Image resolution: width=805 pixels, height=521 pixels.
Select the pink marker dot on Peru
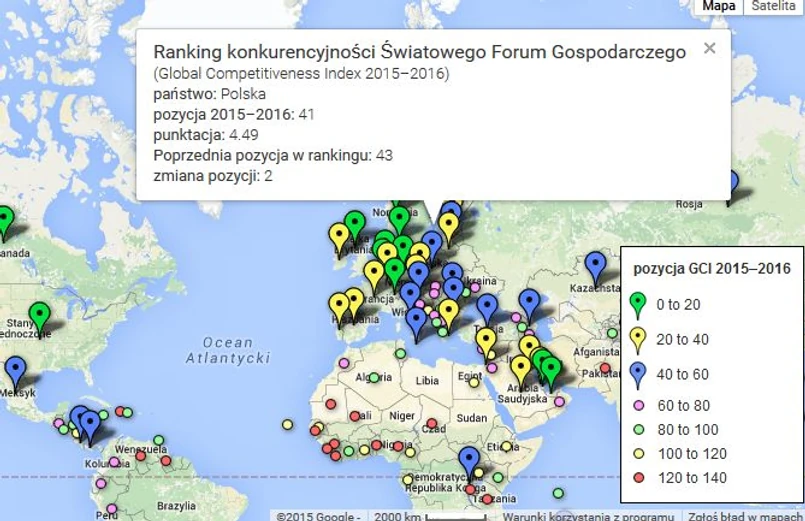[x=111, y=509]
